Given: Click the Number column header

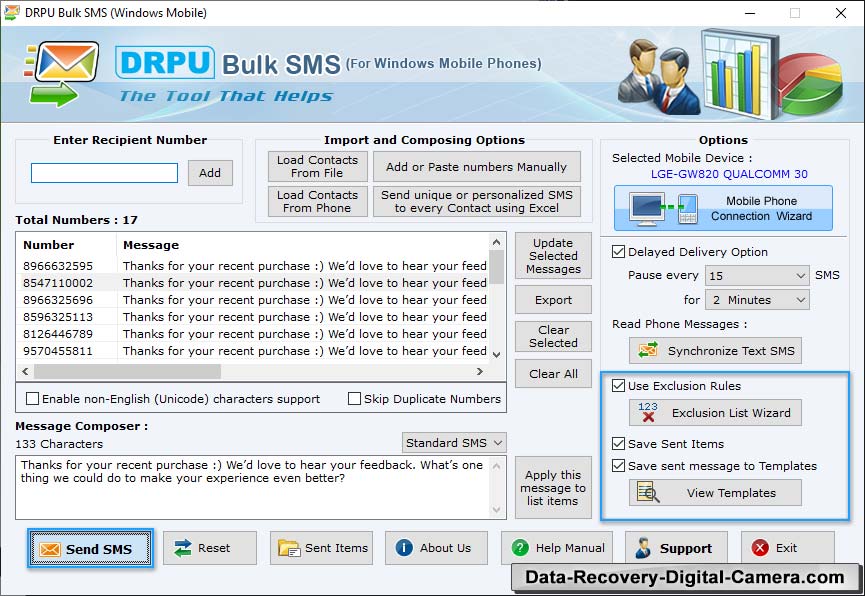Looking at the screenshot, I should click(x=66, y=244).
